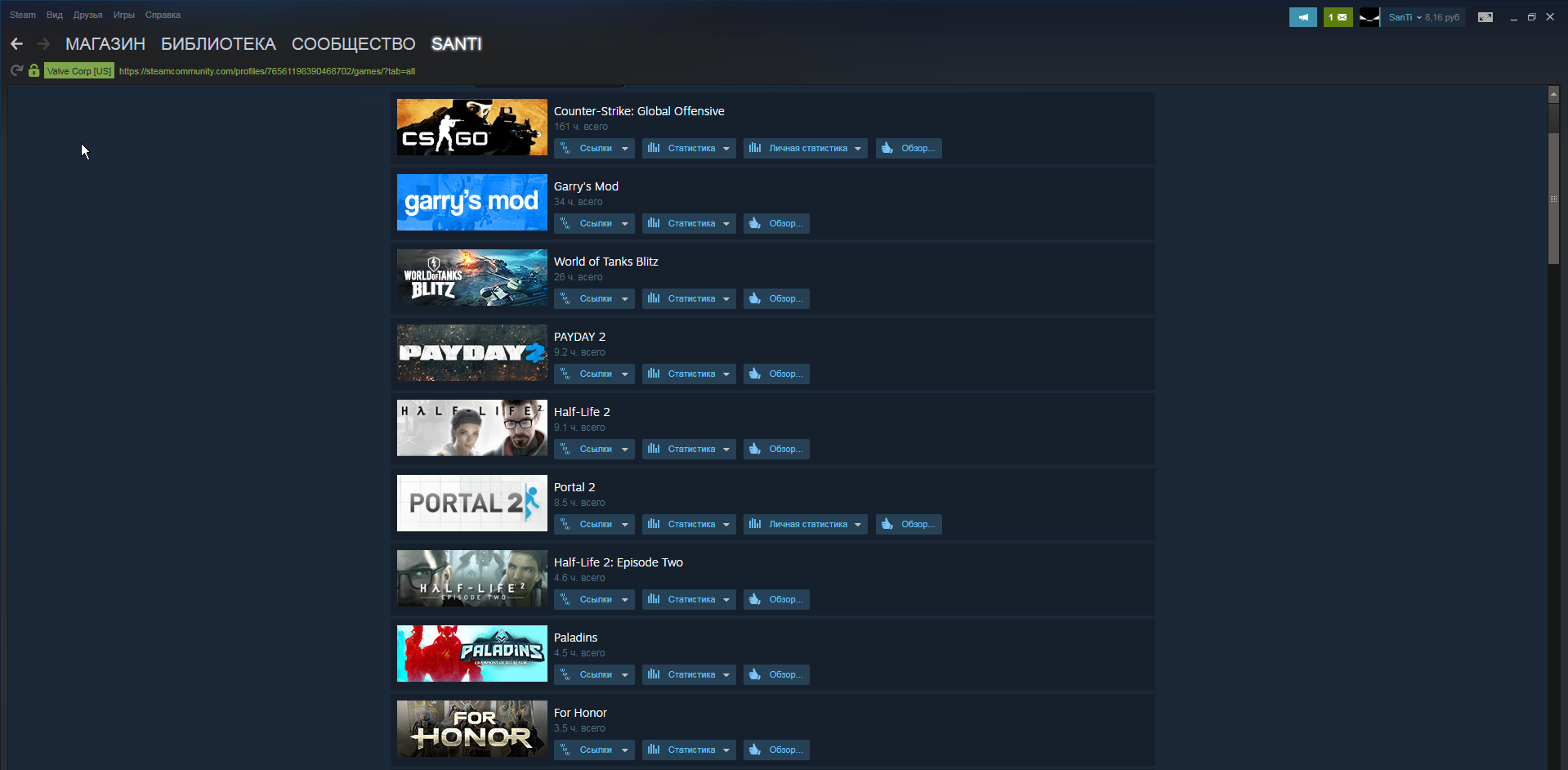Click the personal stats icon for Portal 2
The width and height of the screenshot is (1568, 770).
(x=755, y=524)
